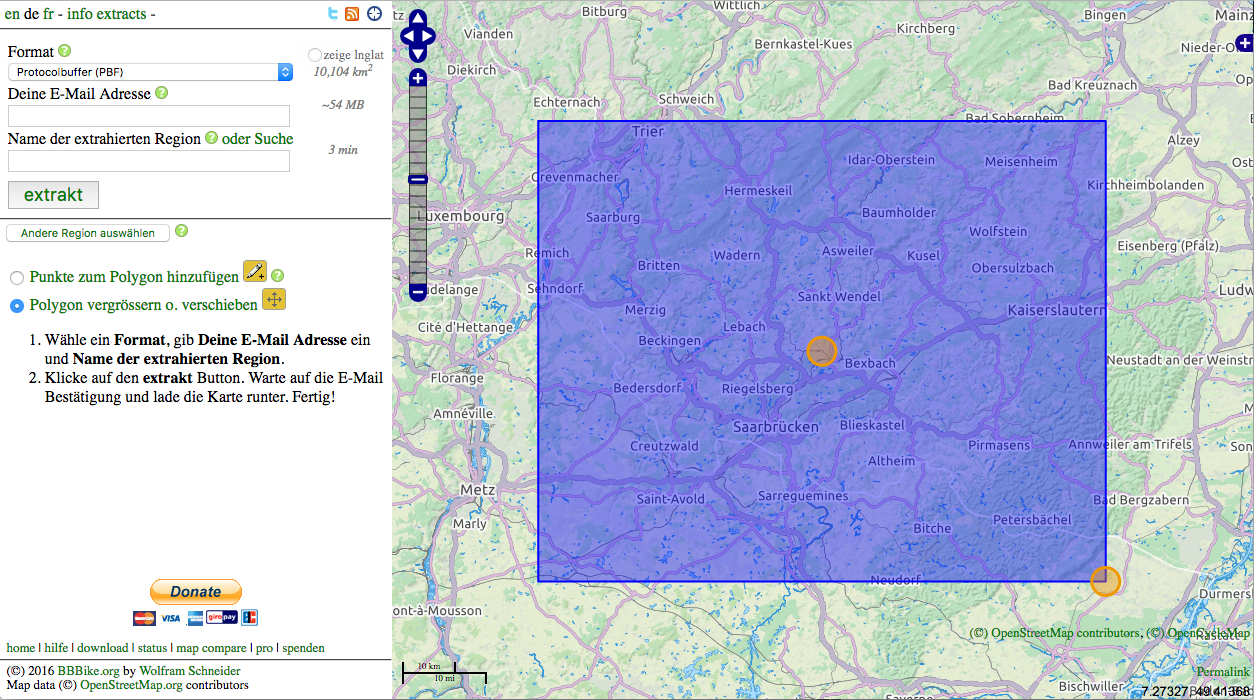Viewport: 1254px width, 700px height.
Task: Click the help icon after the pencil icon
Action: coord(278,276)
